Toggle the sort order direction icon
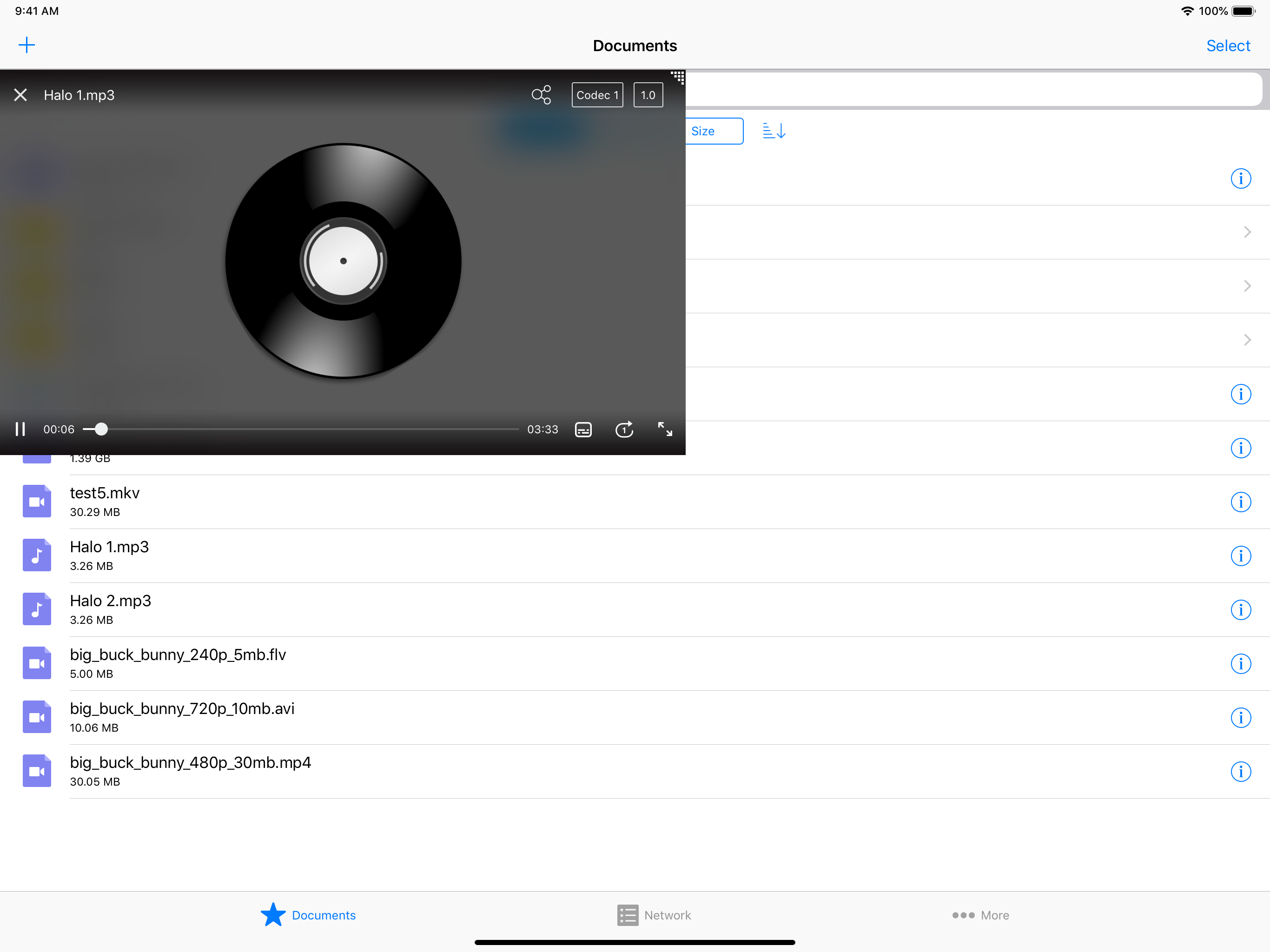 [x=774, y=131]
